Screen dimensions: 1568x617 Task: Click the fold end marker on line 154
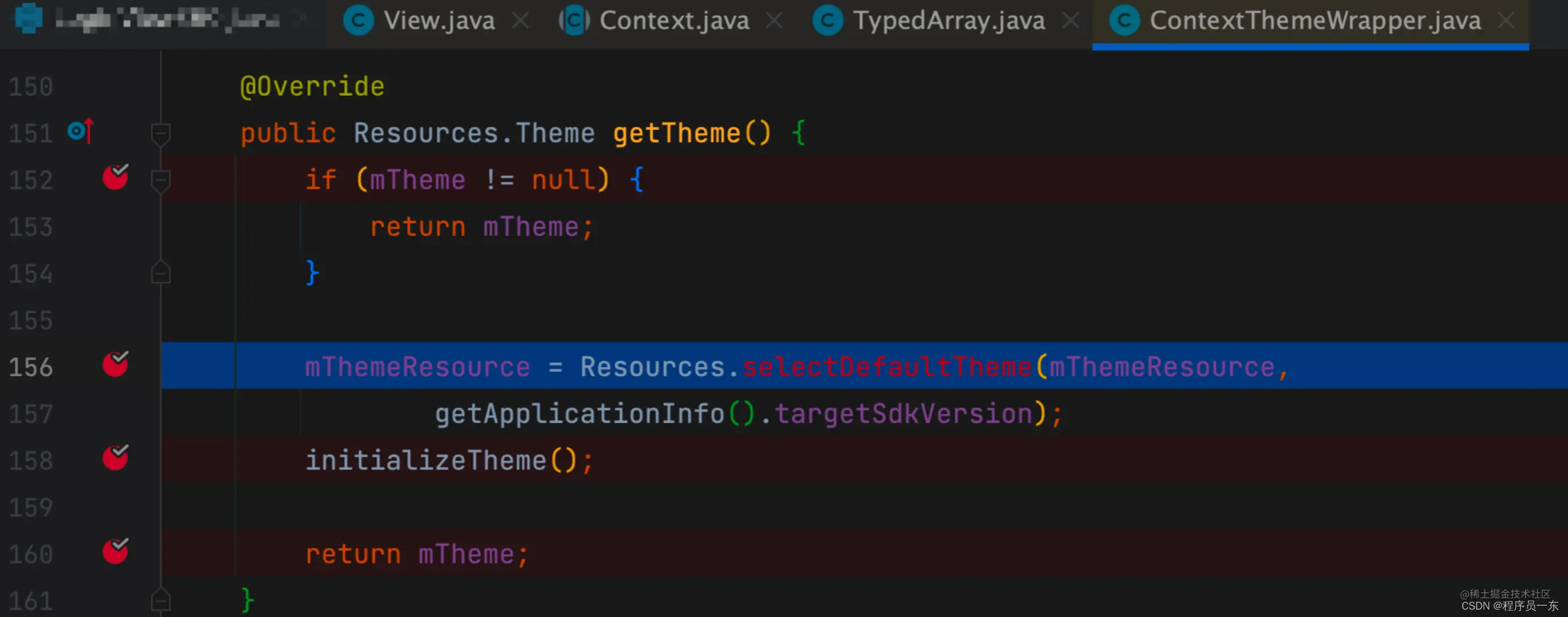[161, 273]
